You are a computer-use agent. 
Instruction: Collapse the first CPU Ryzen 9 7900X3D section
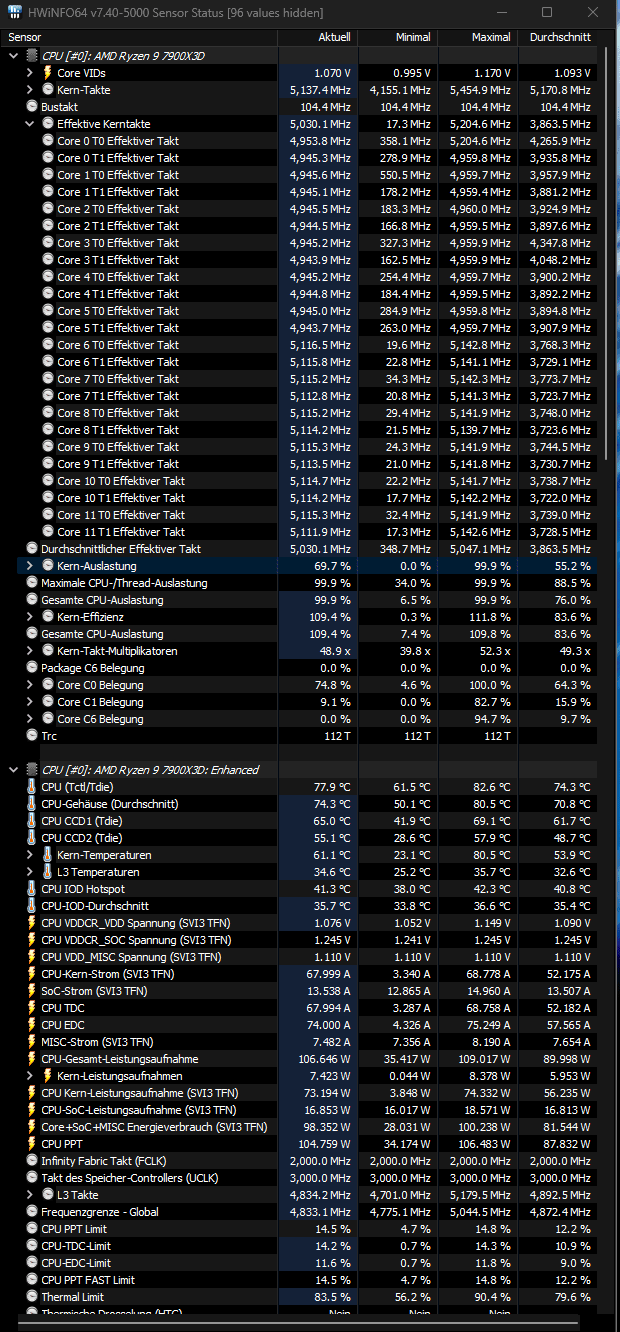tap(14, 56)
